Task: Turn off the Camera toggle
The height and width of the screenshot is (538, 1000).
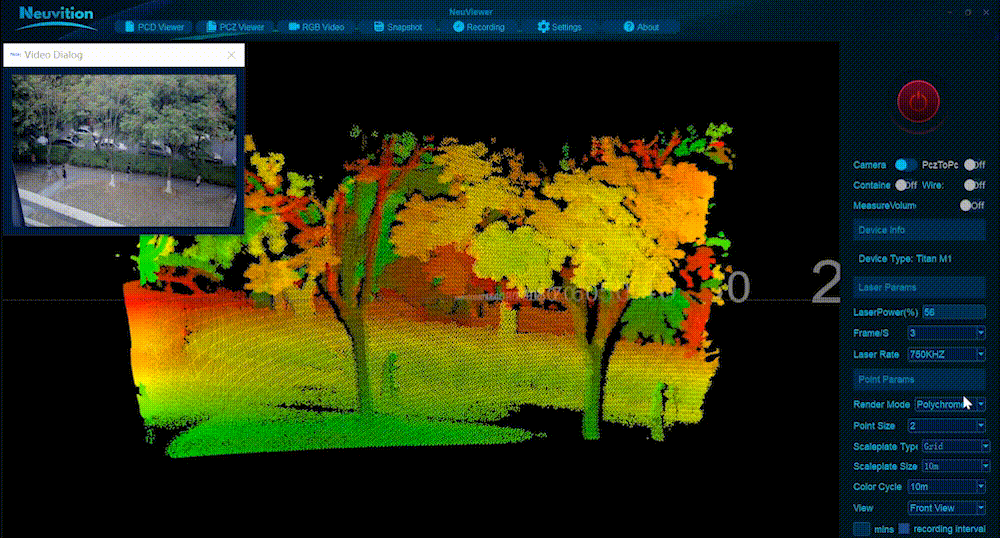Action: click(906, 165)
